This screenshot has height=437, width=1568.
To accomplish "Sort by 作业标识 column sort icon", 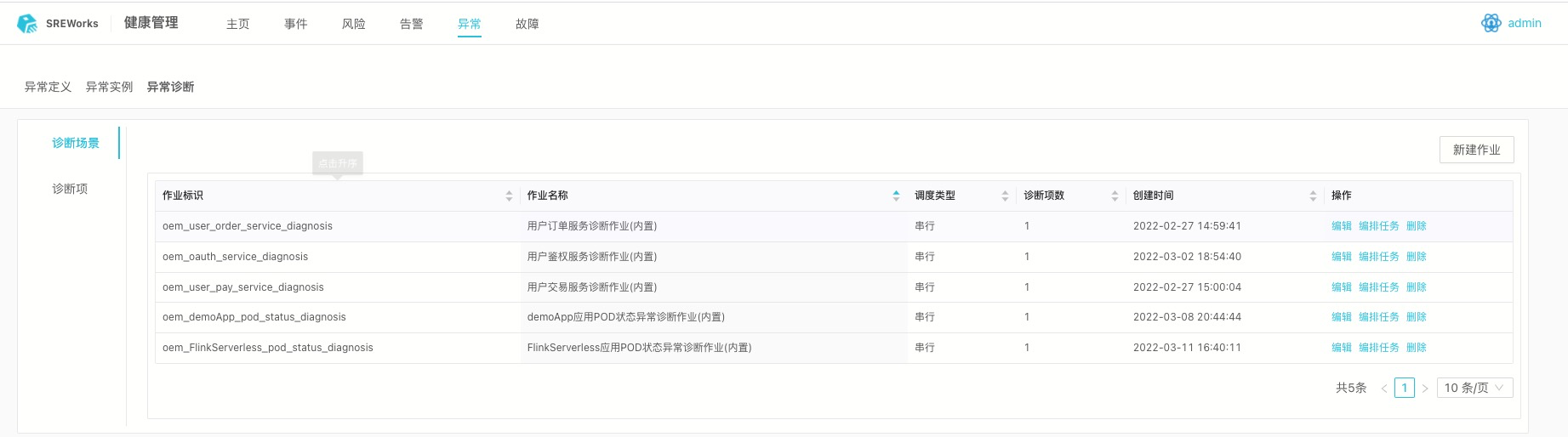I will 509,196.
